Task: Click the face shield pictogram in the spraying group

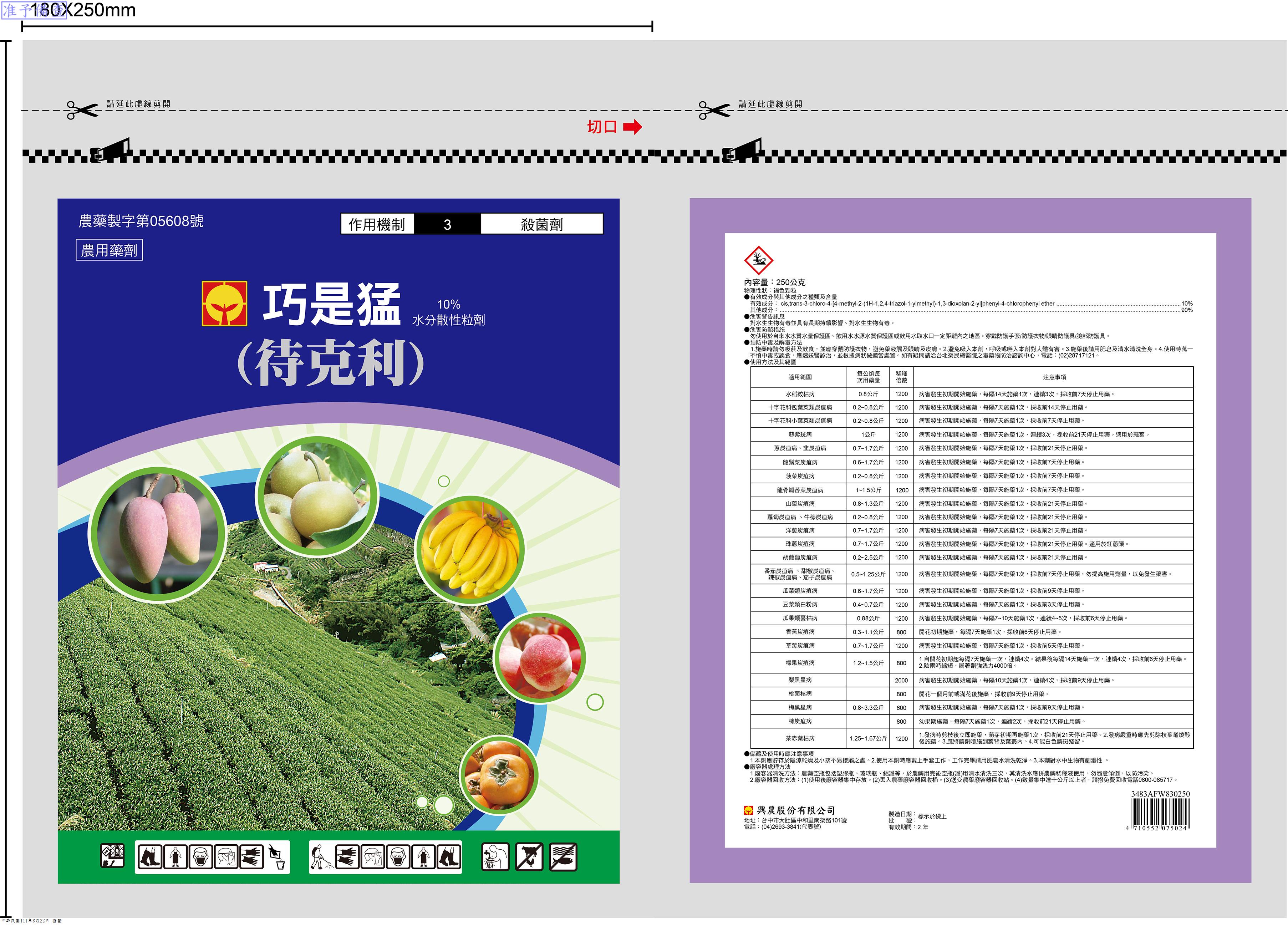Action: [372, 857]
